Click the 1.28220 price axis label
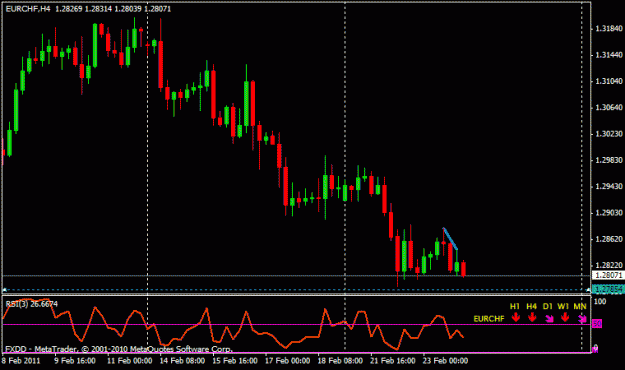 click(609, 265)
